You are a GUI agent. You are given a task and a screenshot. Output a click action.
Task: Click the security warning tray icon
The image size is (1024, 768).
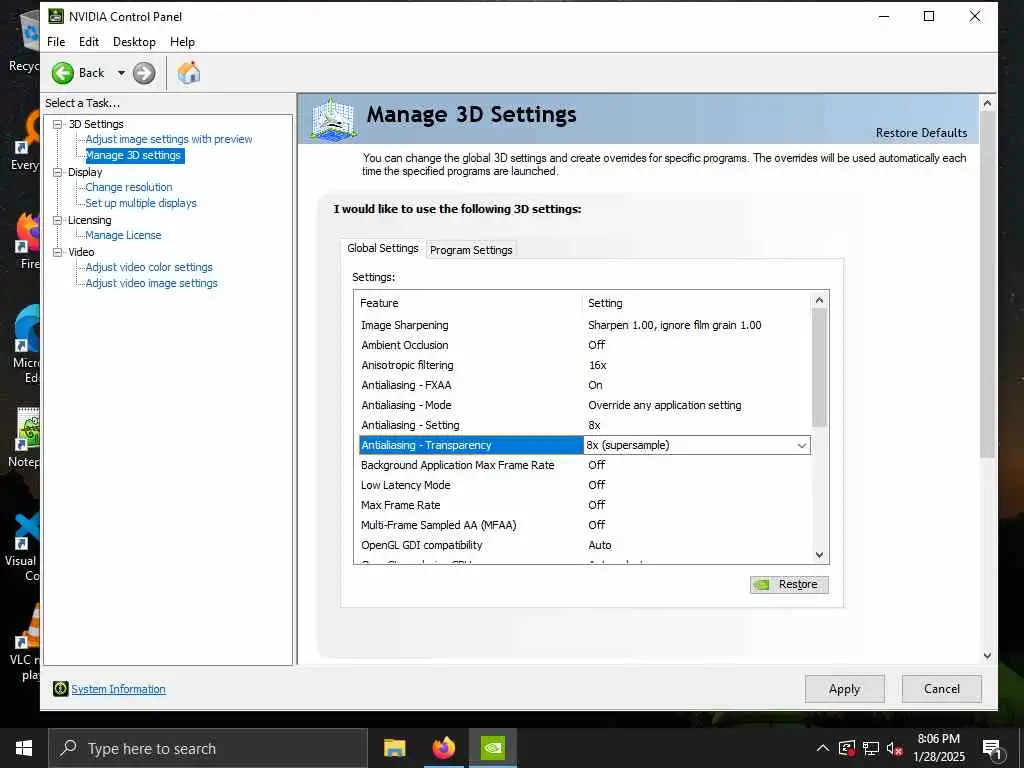(x=846, y=748)
